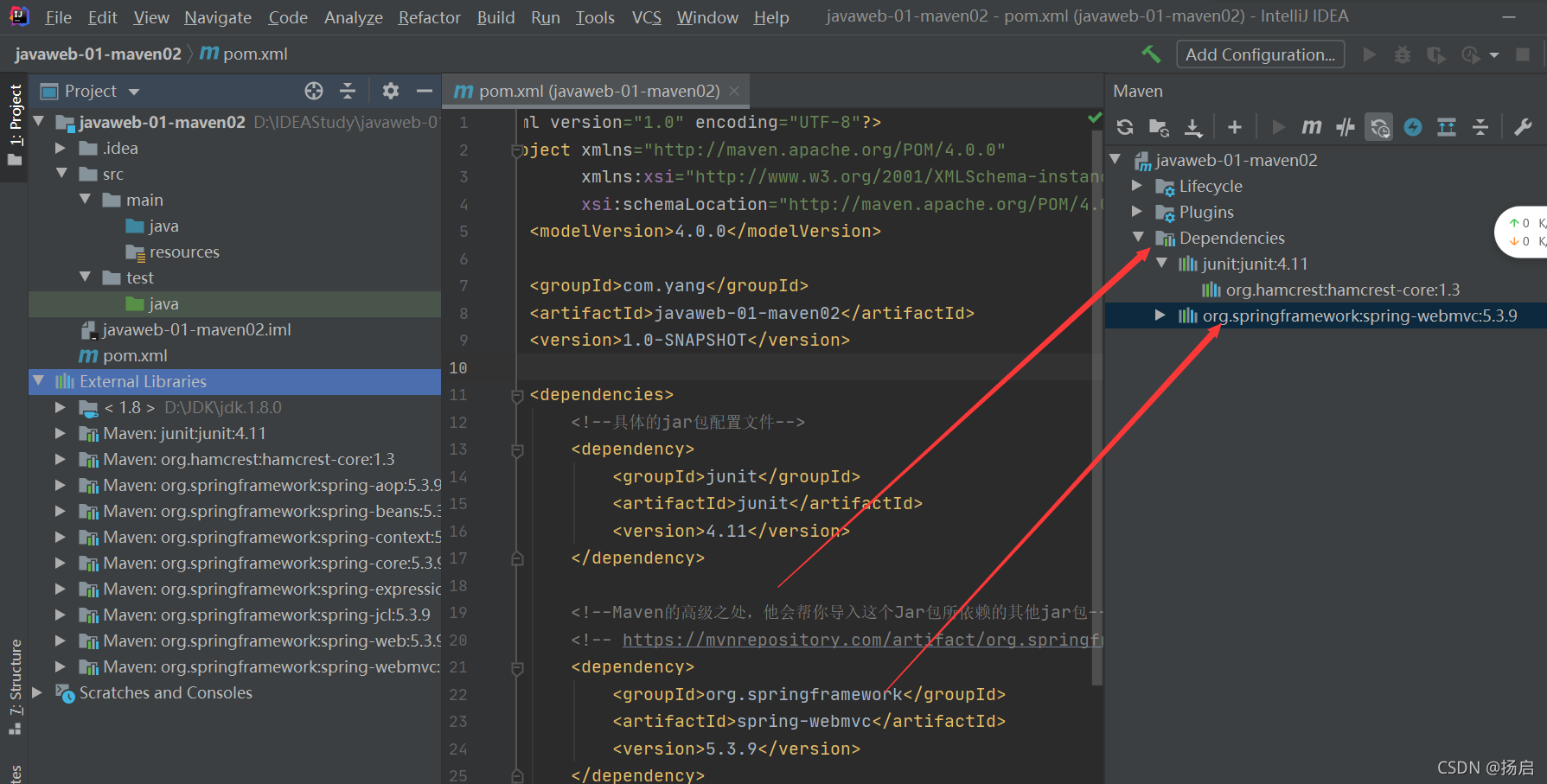This screenshot has height=784, width=1547.
Task: Expand Maven: junit:junit:4.11 library
Action: tap(61, 433)
